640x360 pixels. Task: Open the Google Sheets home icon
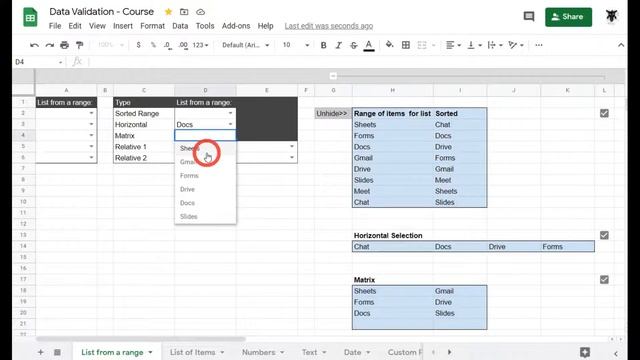(x=30, y=17)
